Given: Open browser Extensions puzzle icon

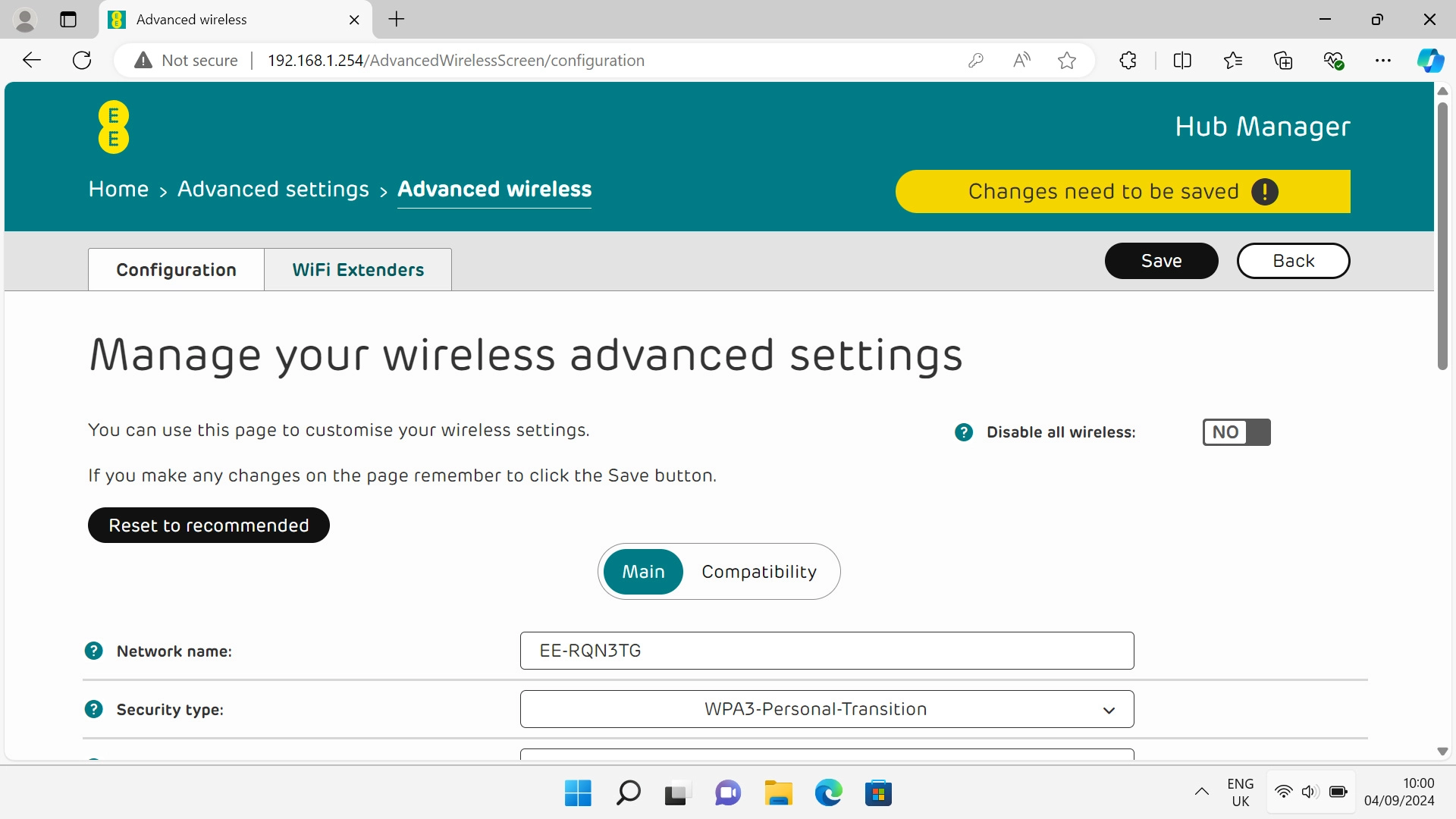Looking at the screenshot, I should click(1128, 61).
